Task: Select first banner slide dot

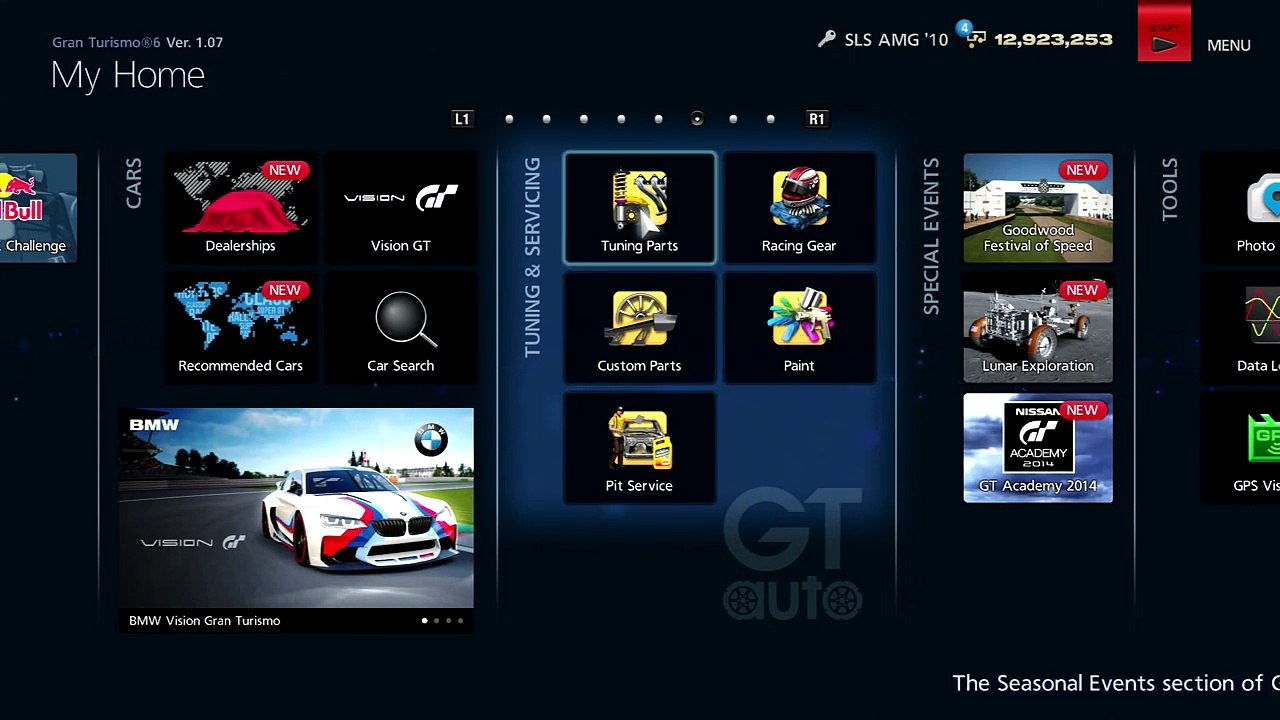Action: [x=424, y=621]
